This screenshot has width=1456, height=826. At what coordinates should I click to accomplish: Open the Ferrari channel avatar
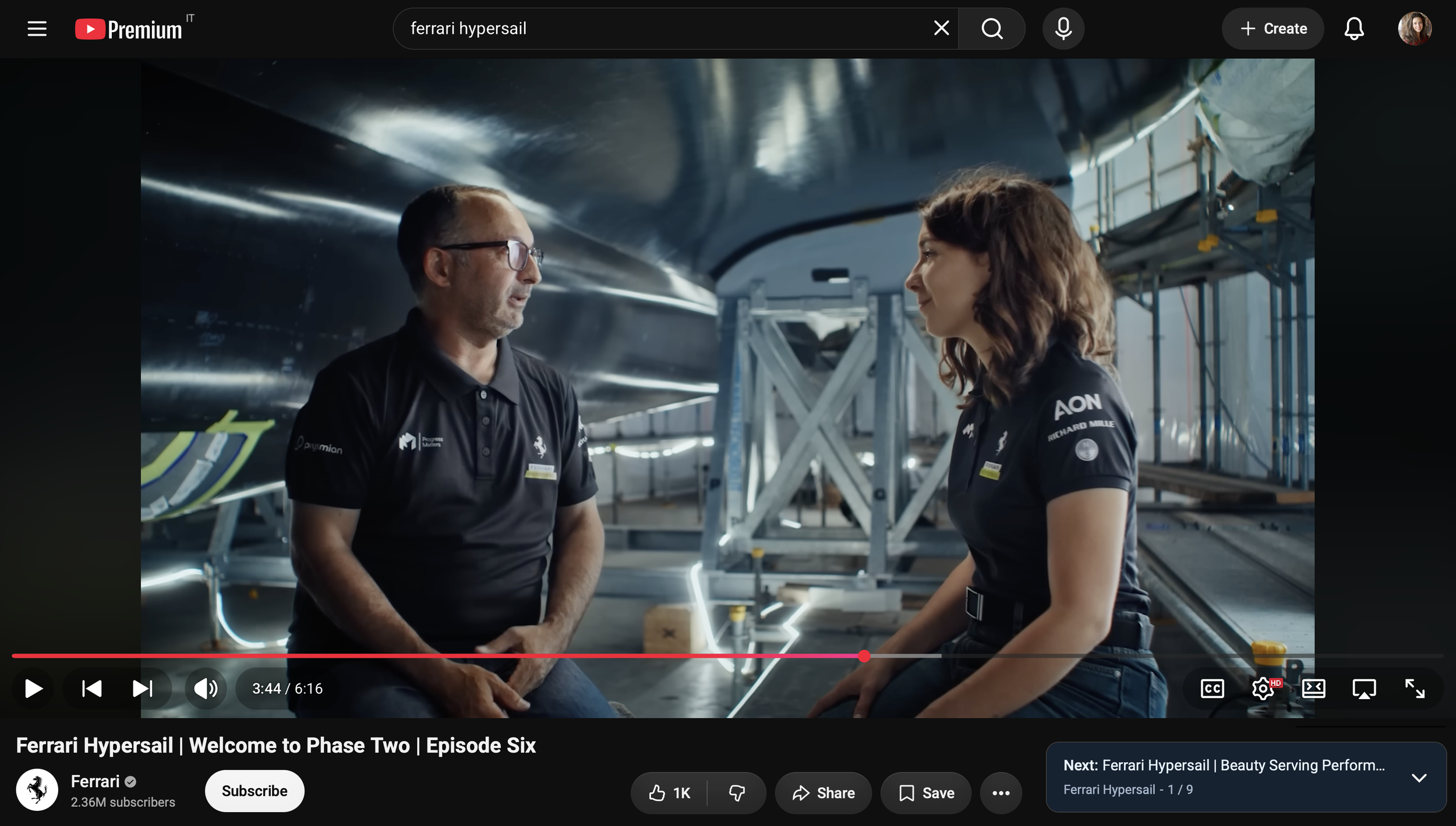tap(37, 790)
